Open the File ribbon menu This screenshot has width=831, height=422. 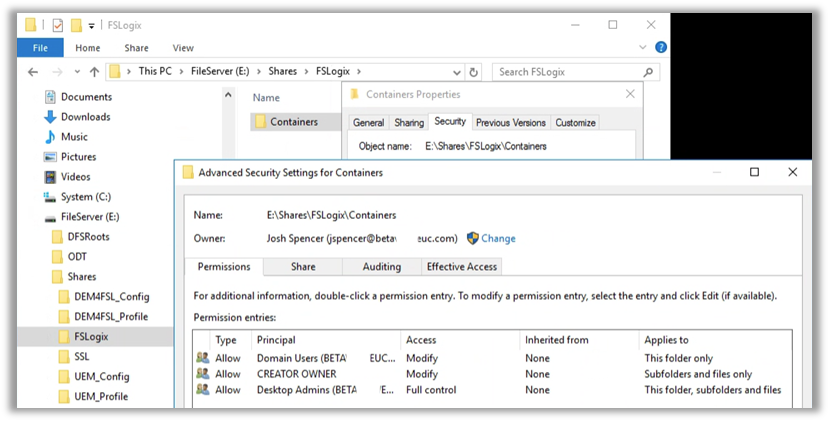(x=40, y=48)
